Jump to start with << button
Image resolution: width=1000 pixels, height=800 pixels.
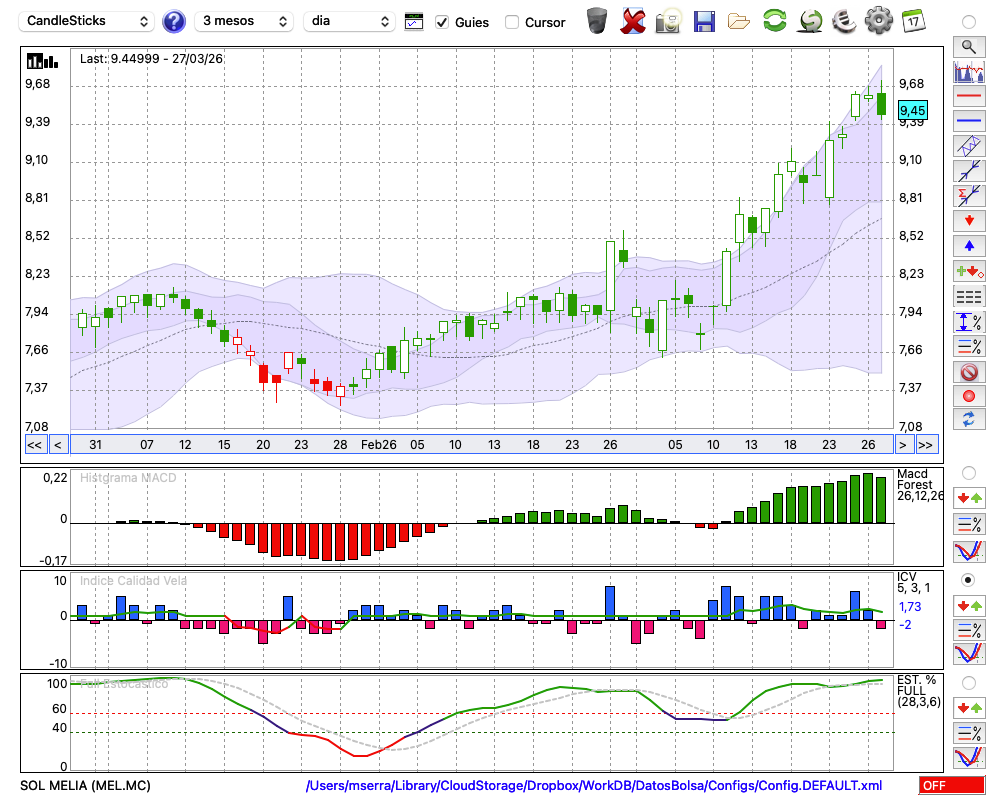tap(34, 445)
